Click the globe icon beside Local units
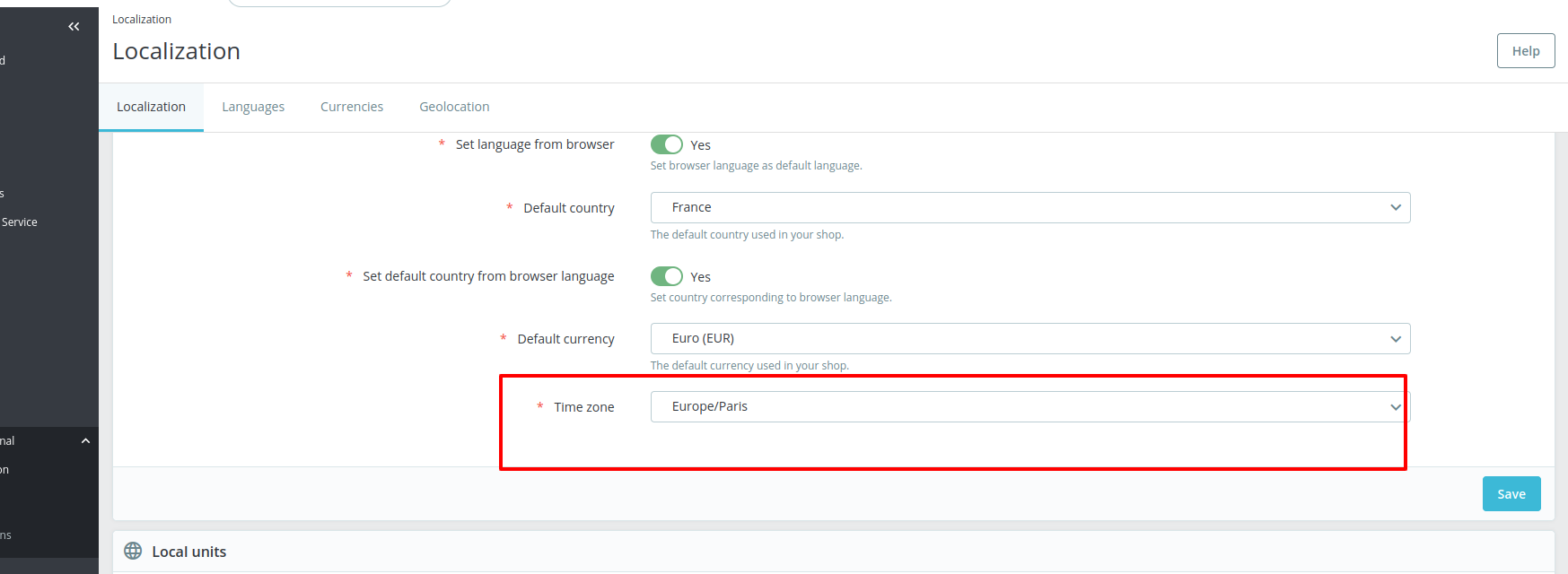This screenshot has height=574, width=1568. pos(133,551)
